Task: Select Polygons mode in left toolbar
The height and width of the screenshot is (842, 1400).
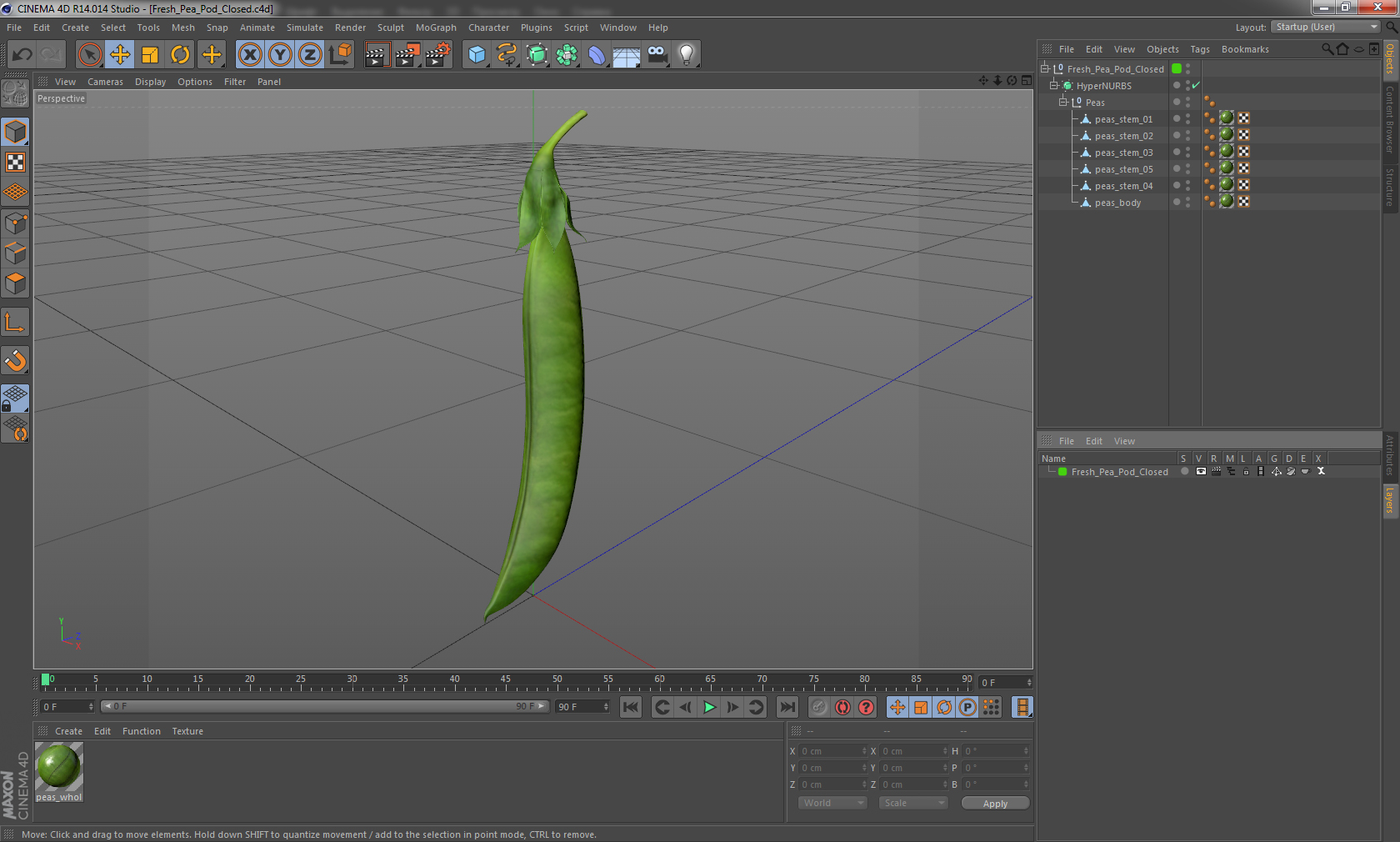Action: [15, 283]
